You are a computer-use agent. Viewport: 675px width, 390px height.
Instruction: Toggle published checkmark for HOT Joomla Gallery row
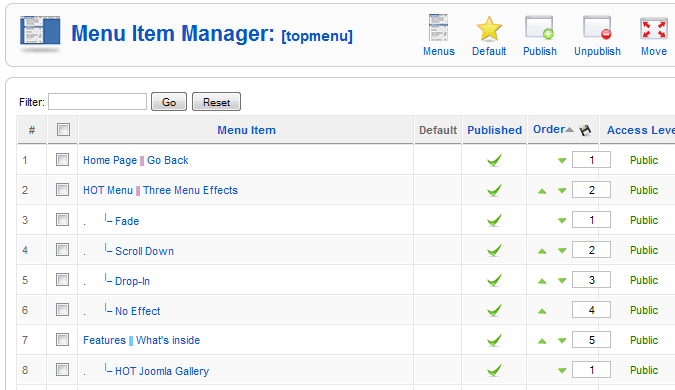point(494,370)
